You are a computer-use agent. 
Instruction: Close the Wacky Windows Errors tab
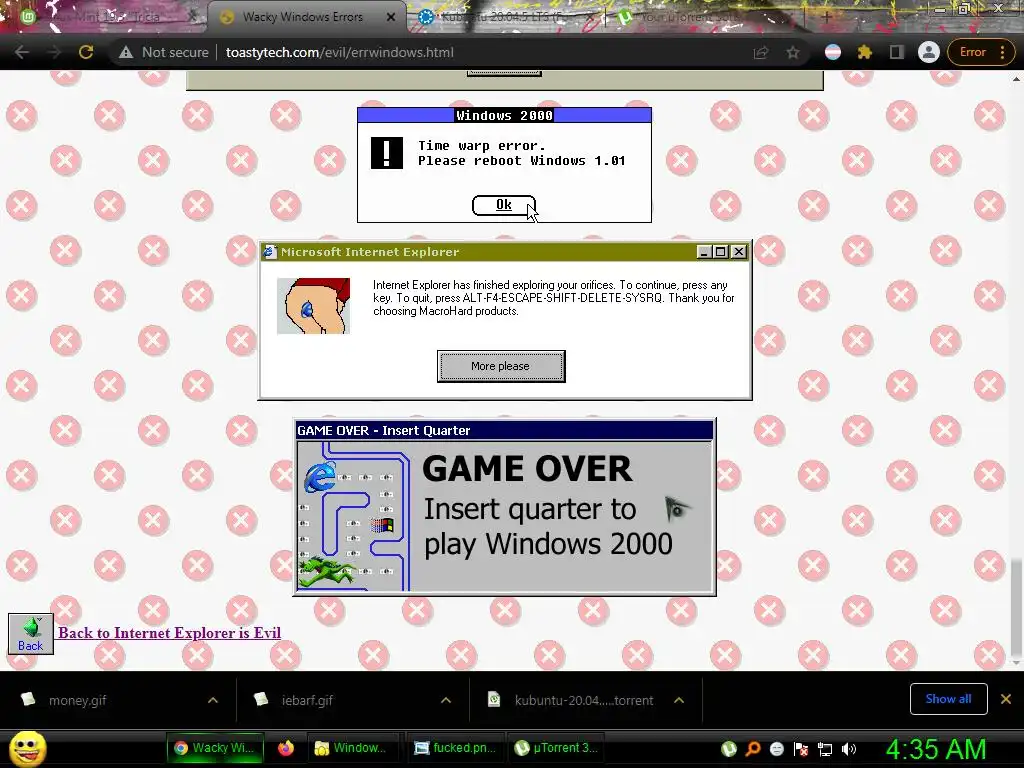tap(391, 17)
